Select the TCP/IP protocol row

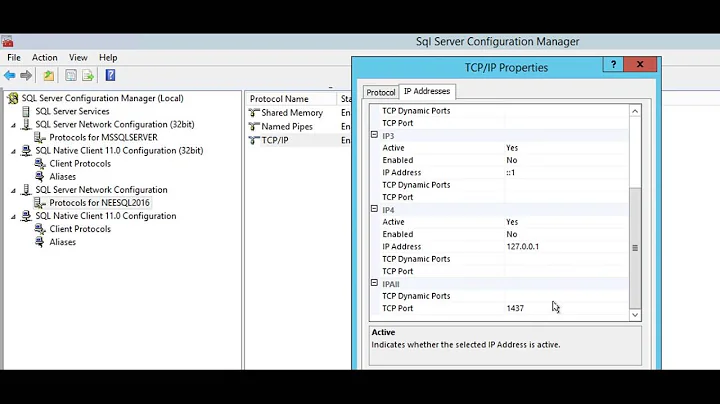[x=275, y=140]
